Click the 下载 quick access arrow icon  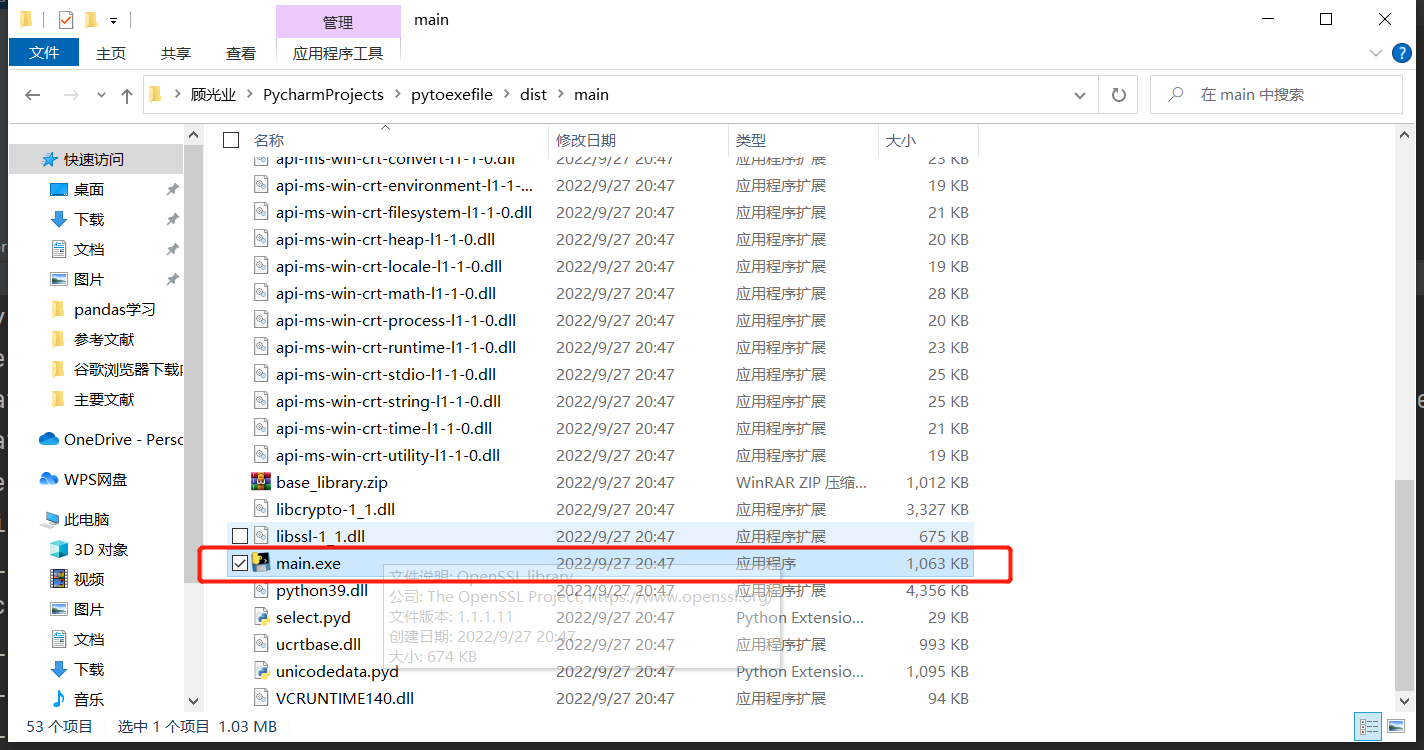click(x=59, y=219)
